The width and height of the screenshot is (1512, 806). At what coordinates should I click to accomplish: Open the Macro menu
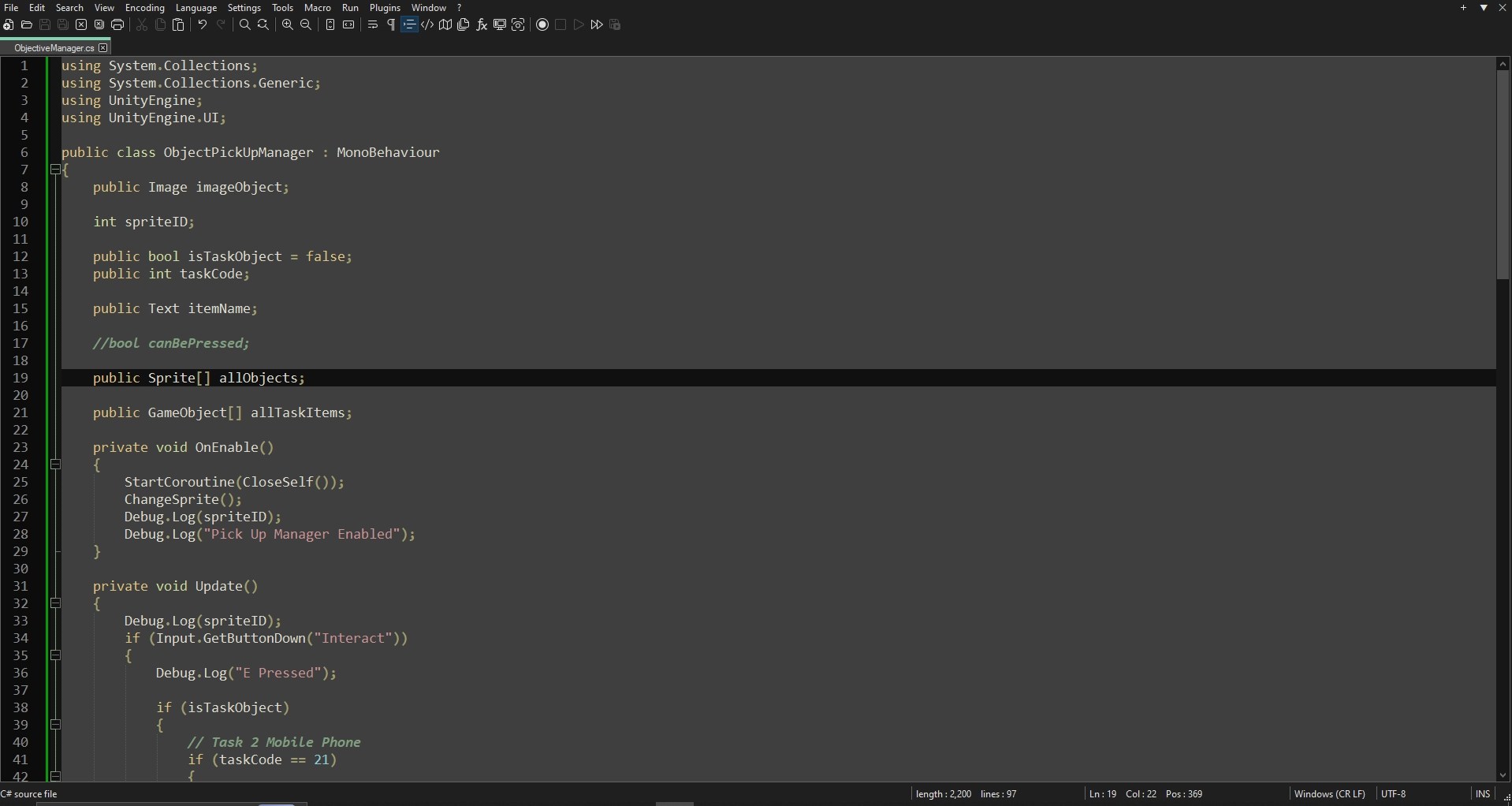coord(318,7)
